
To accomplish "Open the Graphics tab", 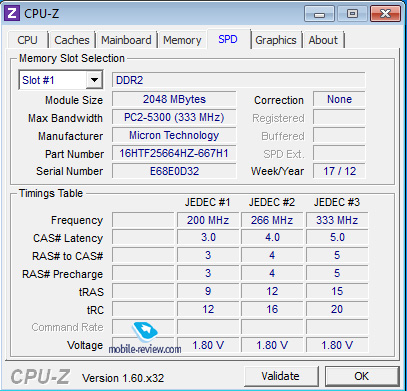I will 276,40.
